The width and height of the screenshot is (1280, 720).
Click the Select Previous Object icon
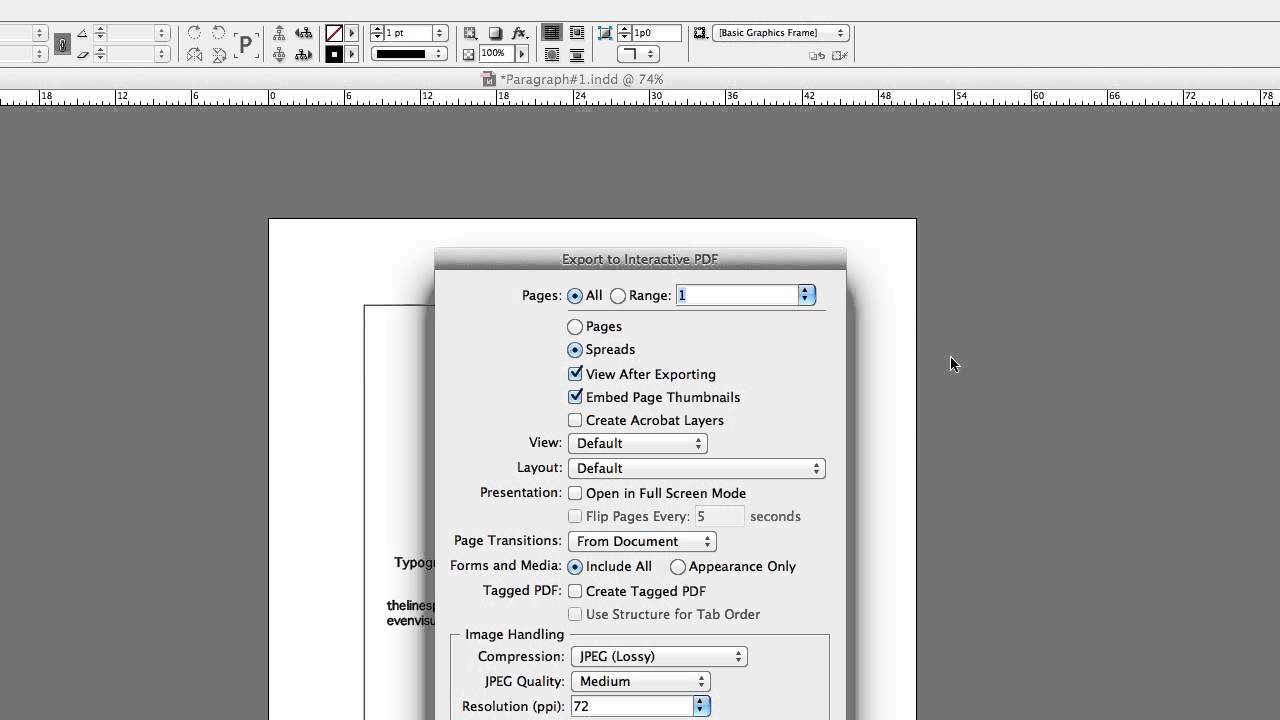pos(303,33)
